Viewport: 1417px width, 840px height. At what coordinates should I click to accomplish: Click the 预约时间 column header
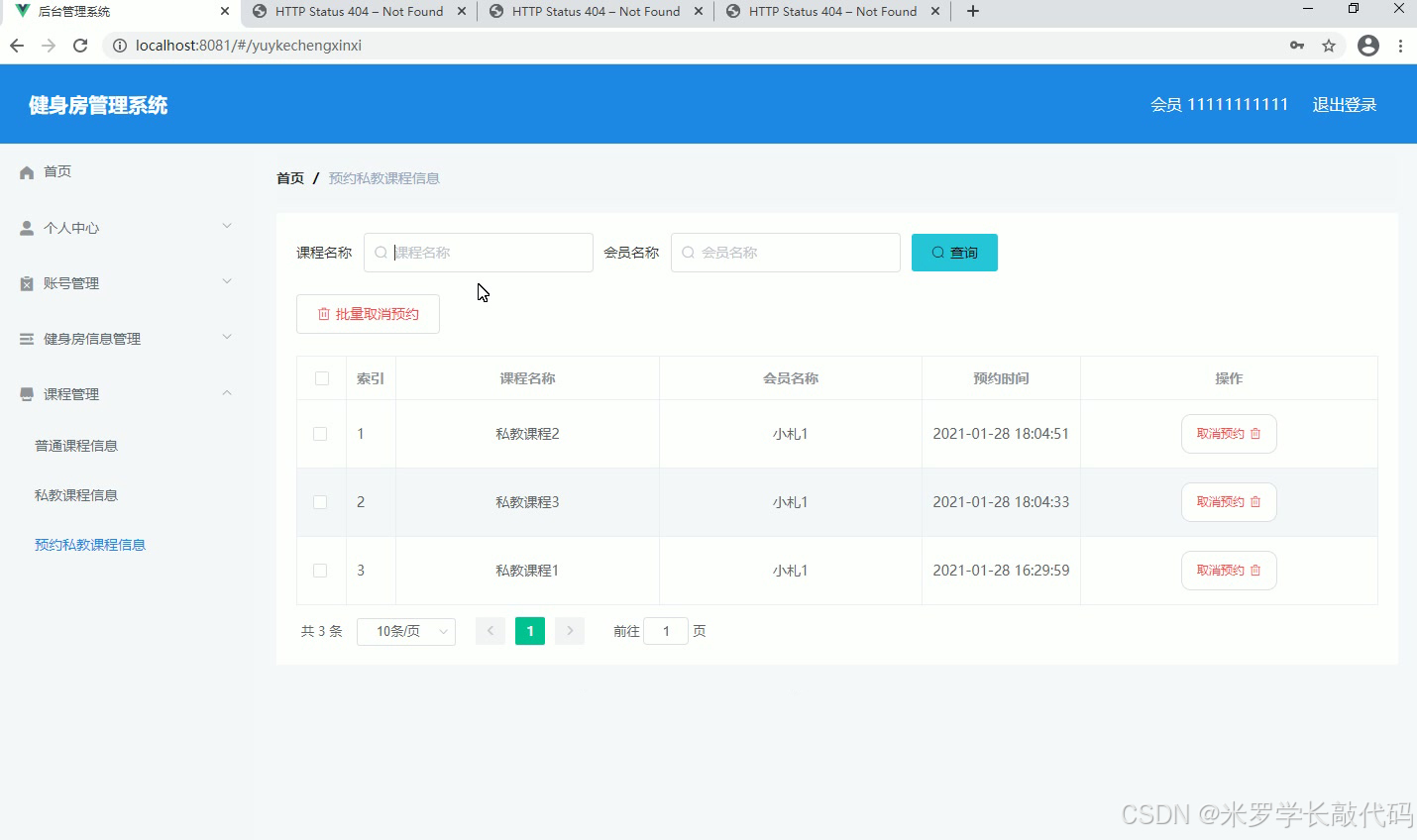(x=1001, y=378)
